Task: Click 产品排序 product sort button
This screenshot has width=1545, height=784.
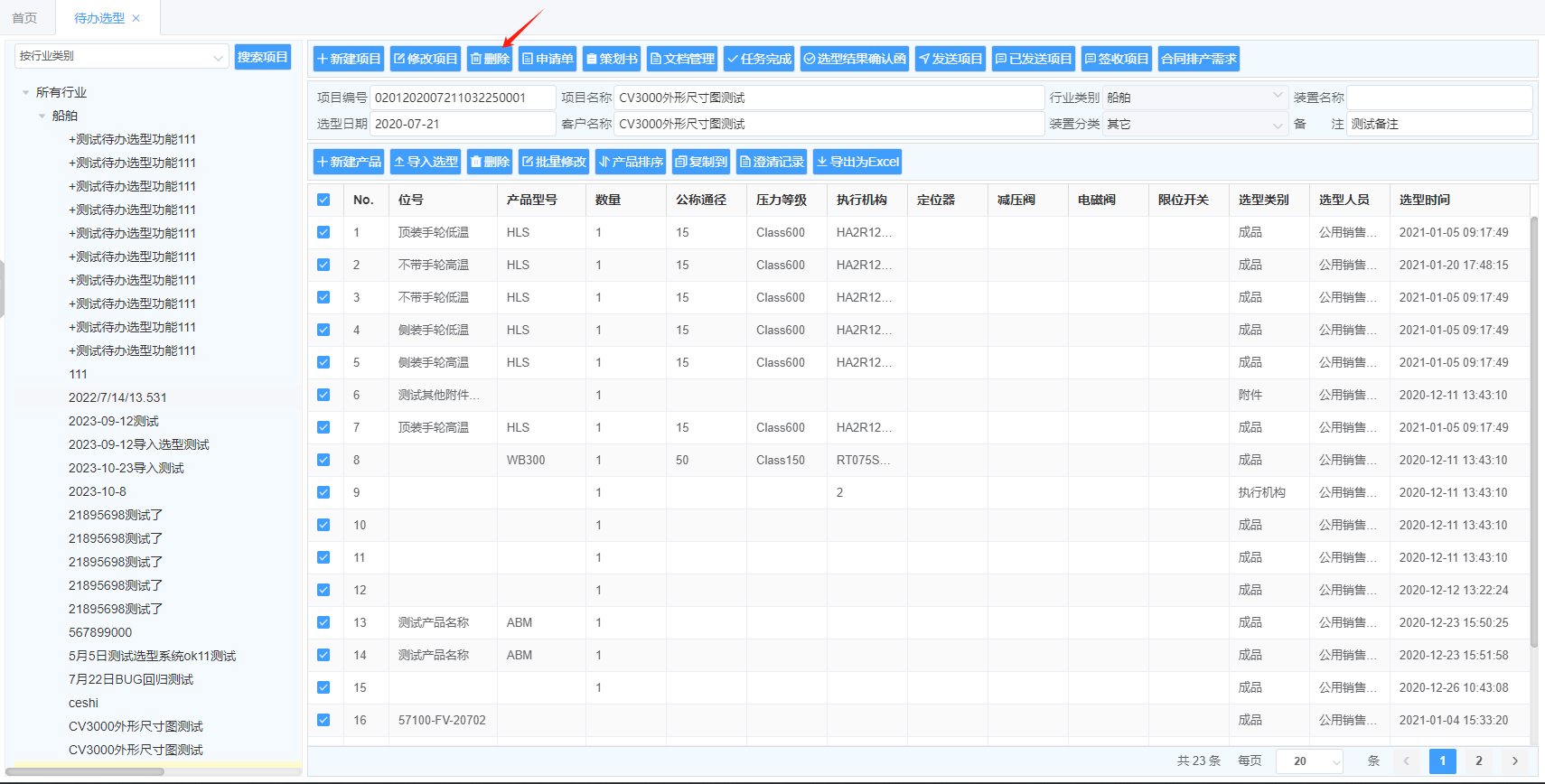Action: click(x=631, y=162)
